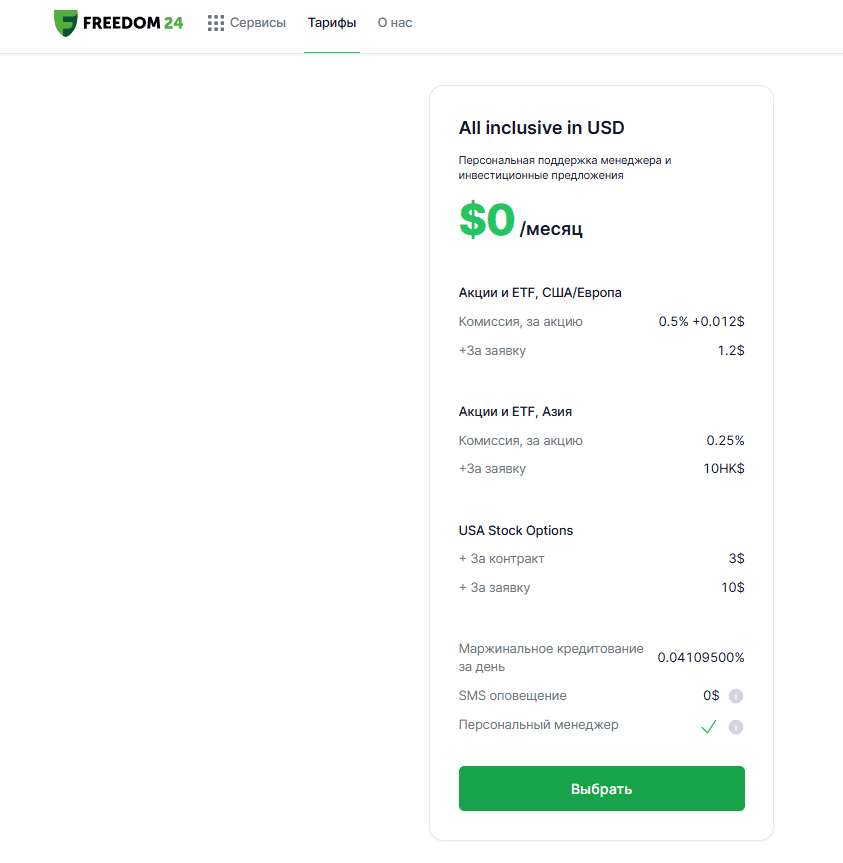The image size is (843, 863).
Task: Click the 0.04109500% margin lending rate
Action: (700, 657)
